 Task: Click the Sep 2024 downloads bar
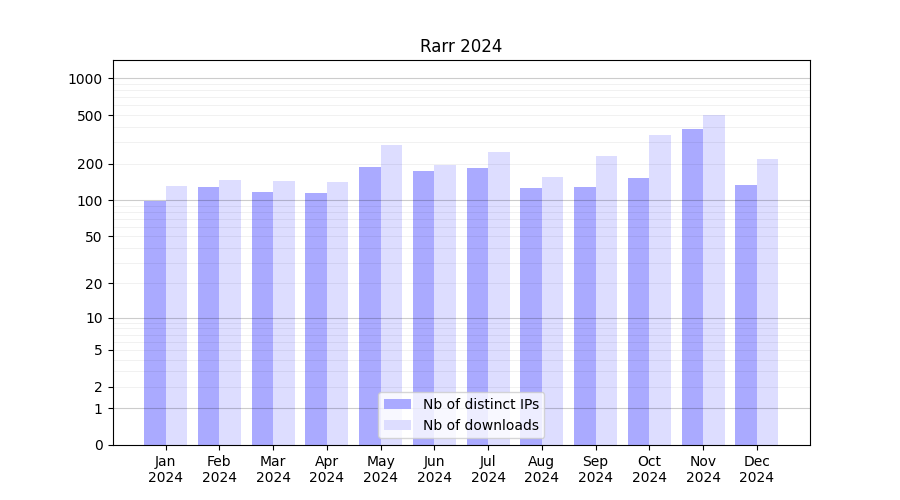pos(606,300)
